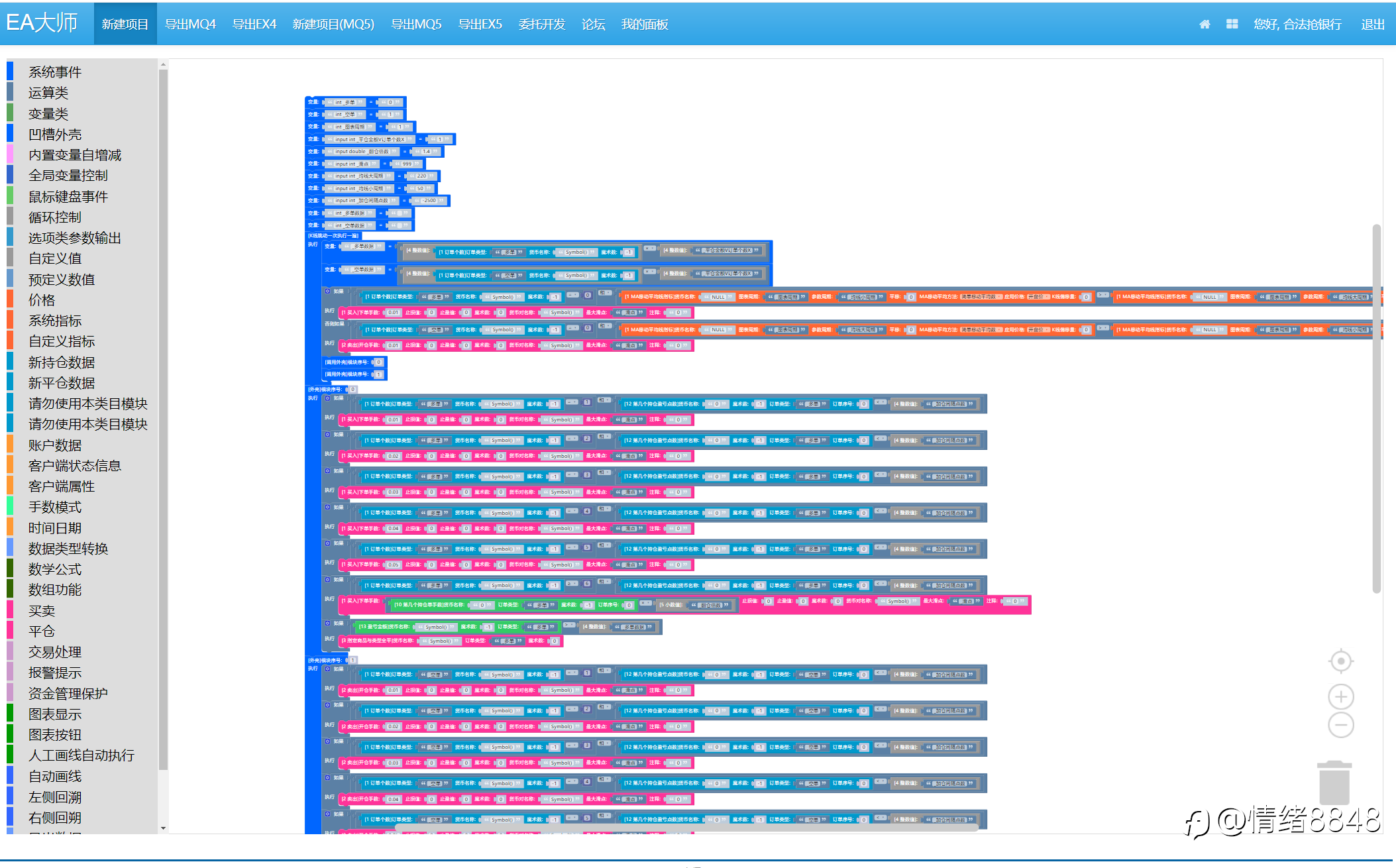Open the 资金管理保护 category
1396x868 pixels.
[x=68, y=694]
